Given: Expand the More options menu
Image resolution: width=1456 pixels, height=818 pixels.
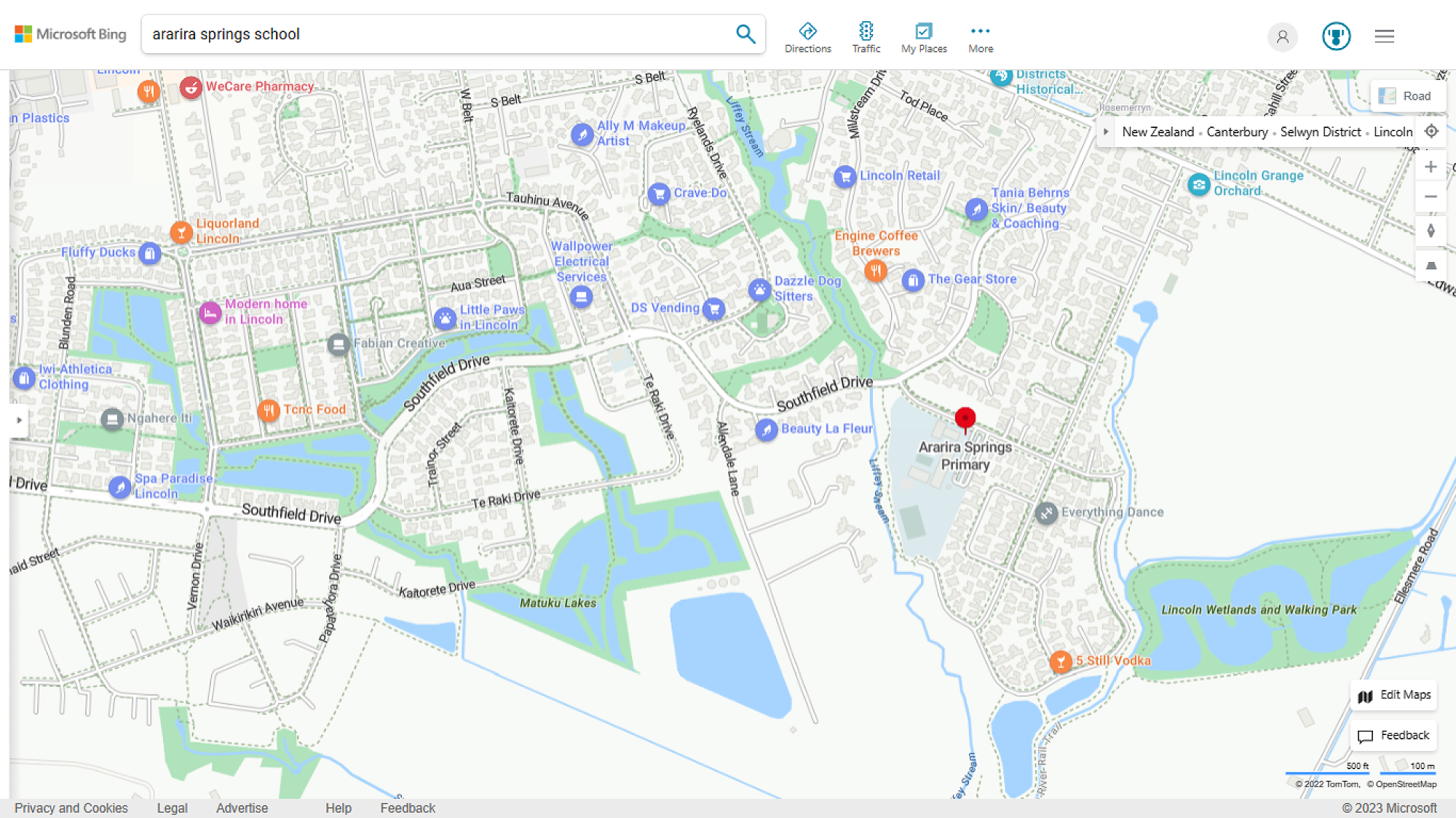Looking at the screenshot, I should (x=980, y=37).
